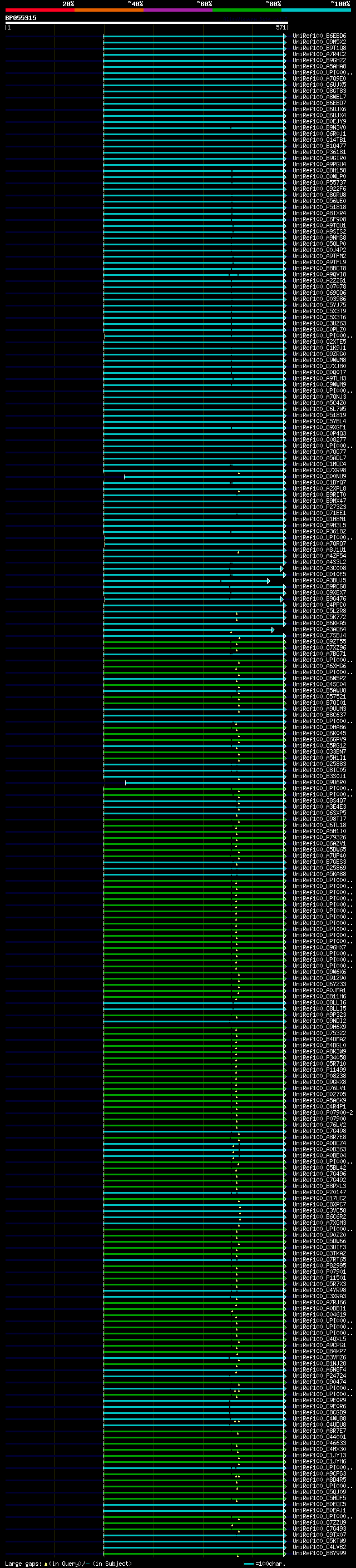Click label UniRef100_A3C008
Viewport: 356px width, 1568px height.
(319, 568)
